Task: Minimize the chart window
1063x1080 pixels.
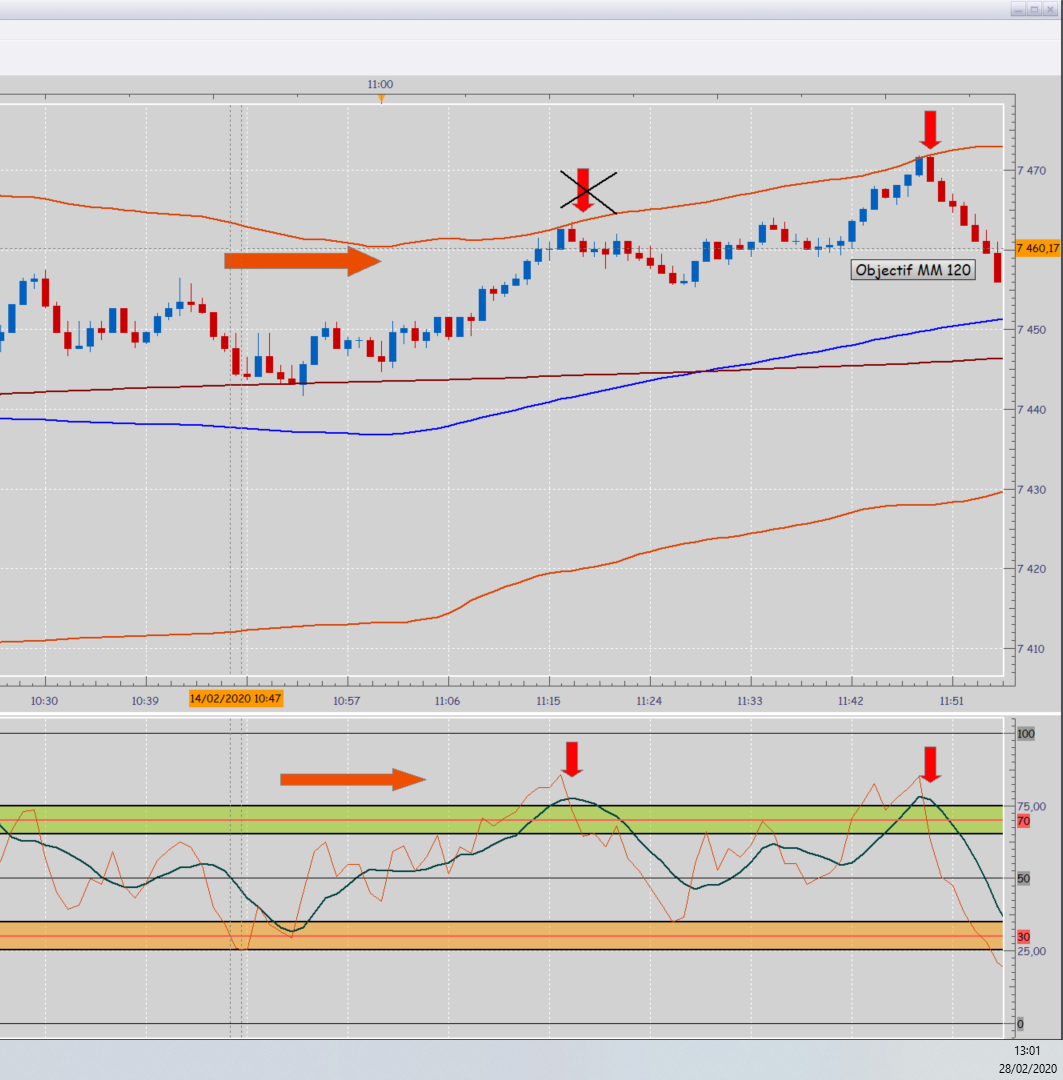Action: click(1019, 9)
